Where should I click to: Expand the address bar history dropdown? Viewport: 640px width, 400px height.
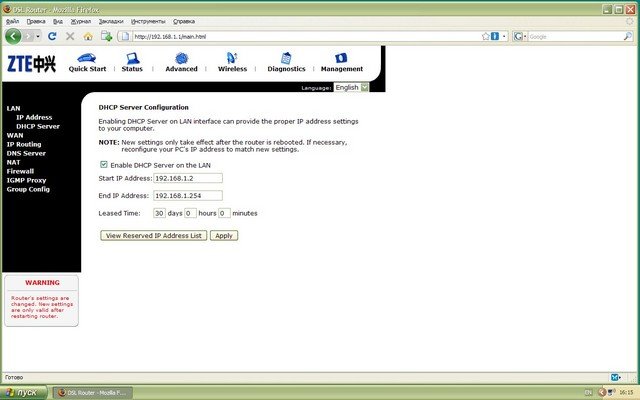[505, 36]
